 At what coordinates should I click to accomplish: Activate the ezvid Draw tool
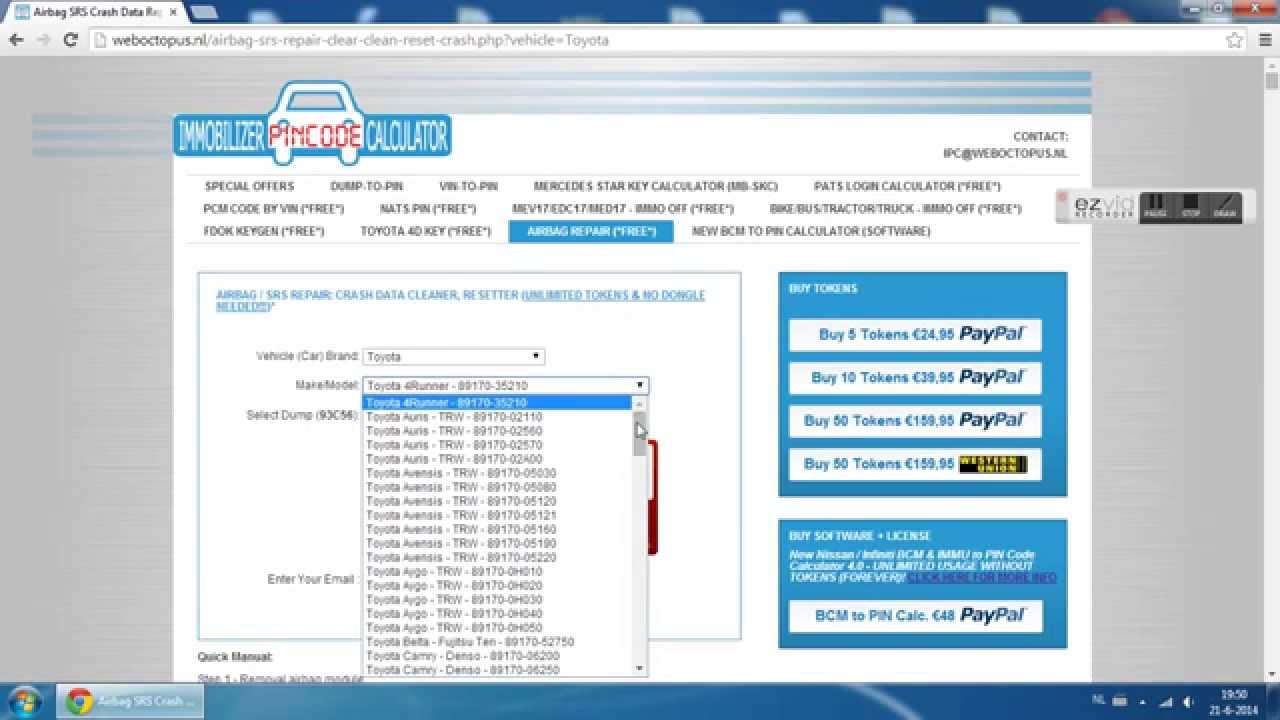pos(1224,206)
